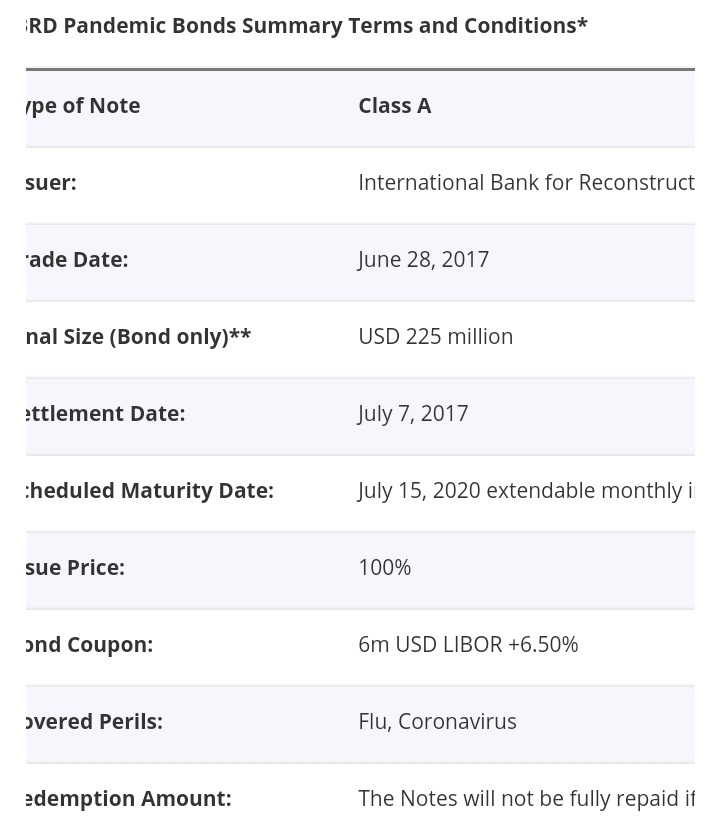Click the July 7, 2017 value
The image size is (720, 838).
[413, 414]
